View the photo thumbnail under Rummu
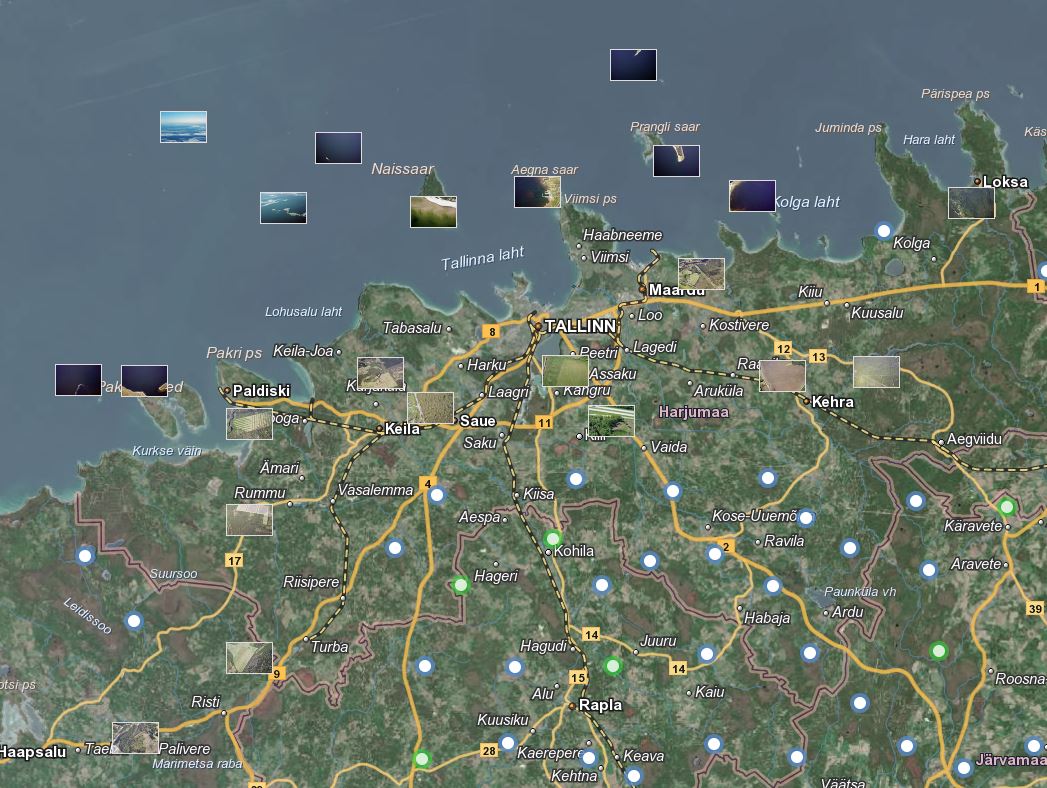Viewport: 1047px width, 788px height. click(x=250, y=520)
